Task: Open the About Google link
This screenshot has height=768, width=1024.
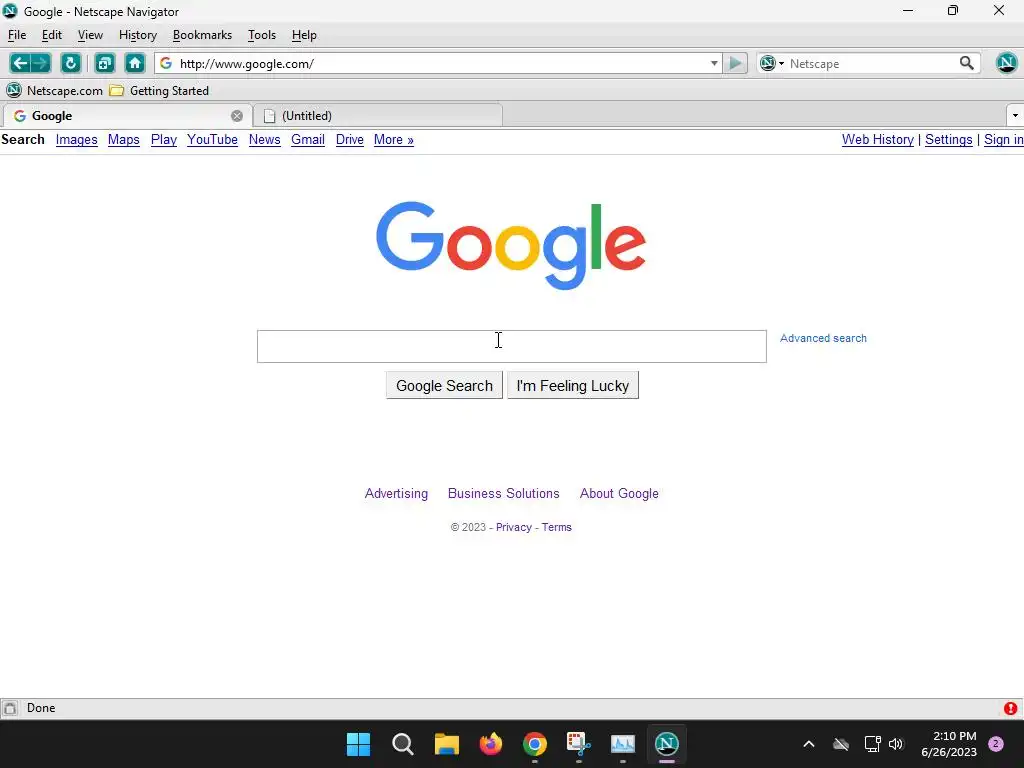Action: [619, 494]
